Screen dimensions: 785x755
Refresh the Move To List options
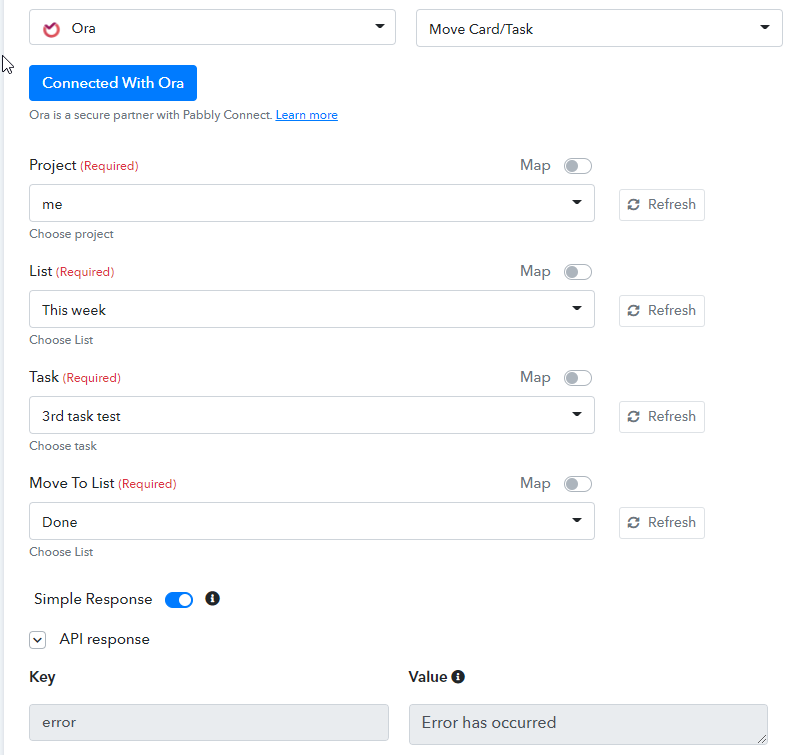click(x=662, y=523)
